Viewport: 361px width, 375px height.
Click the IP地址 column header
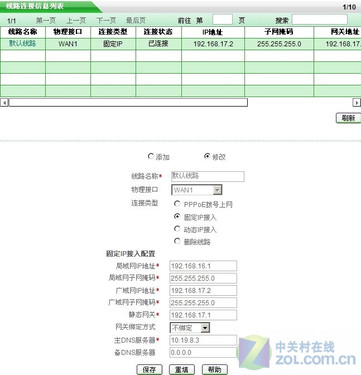tap(213, 32)
